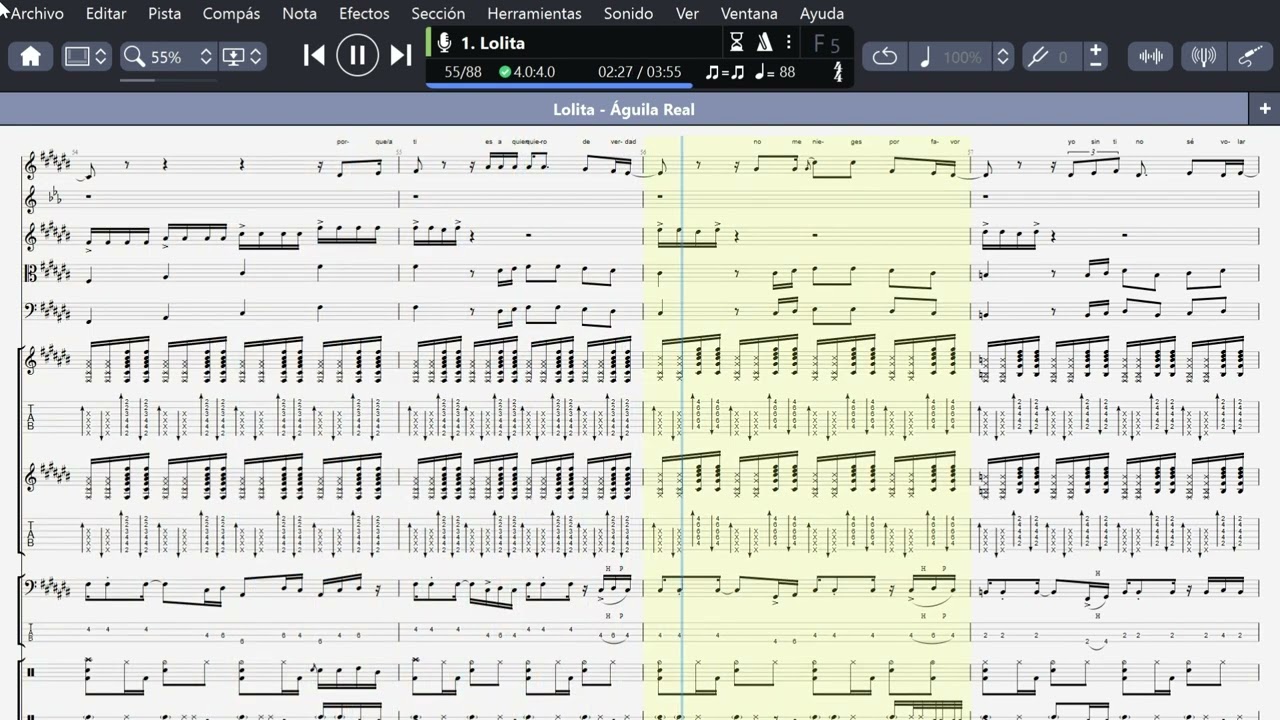Open the audio waveform track tool

point(1151,57)
